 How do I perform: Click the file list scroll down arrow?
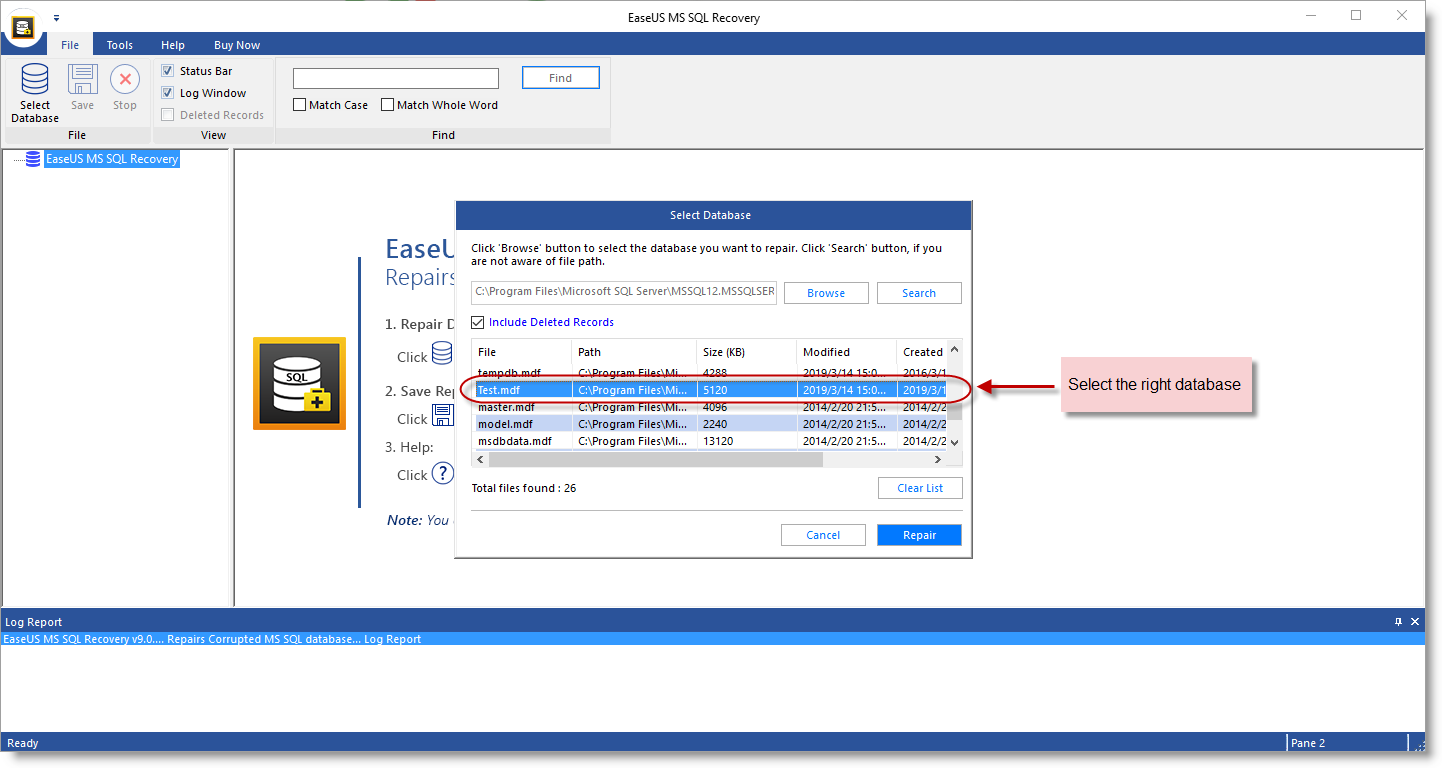[x=954, y=441]
